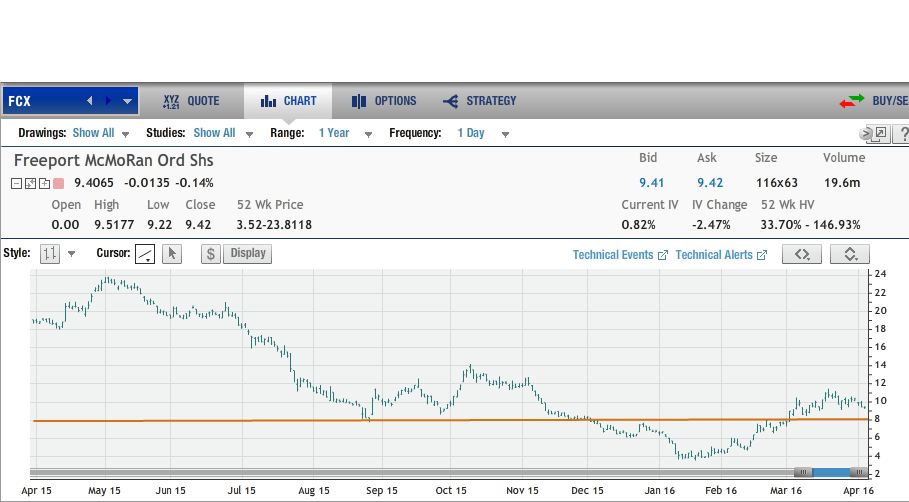Click the Sep 15 axis label
The width and height of the screenshot is (909, 502).
382,490
